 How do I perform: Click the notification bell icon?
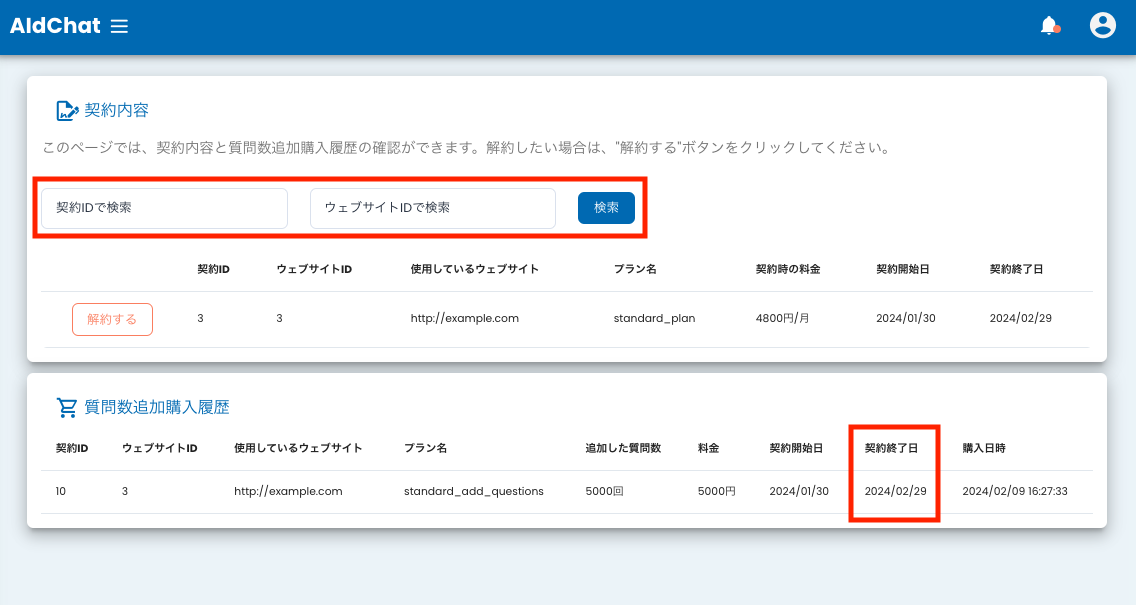[1048, 26]
